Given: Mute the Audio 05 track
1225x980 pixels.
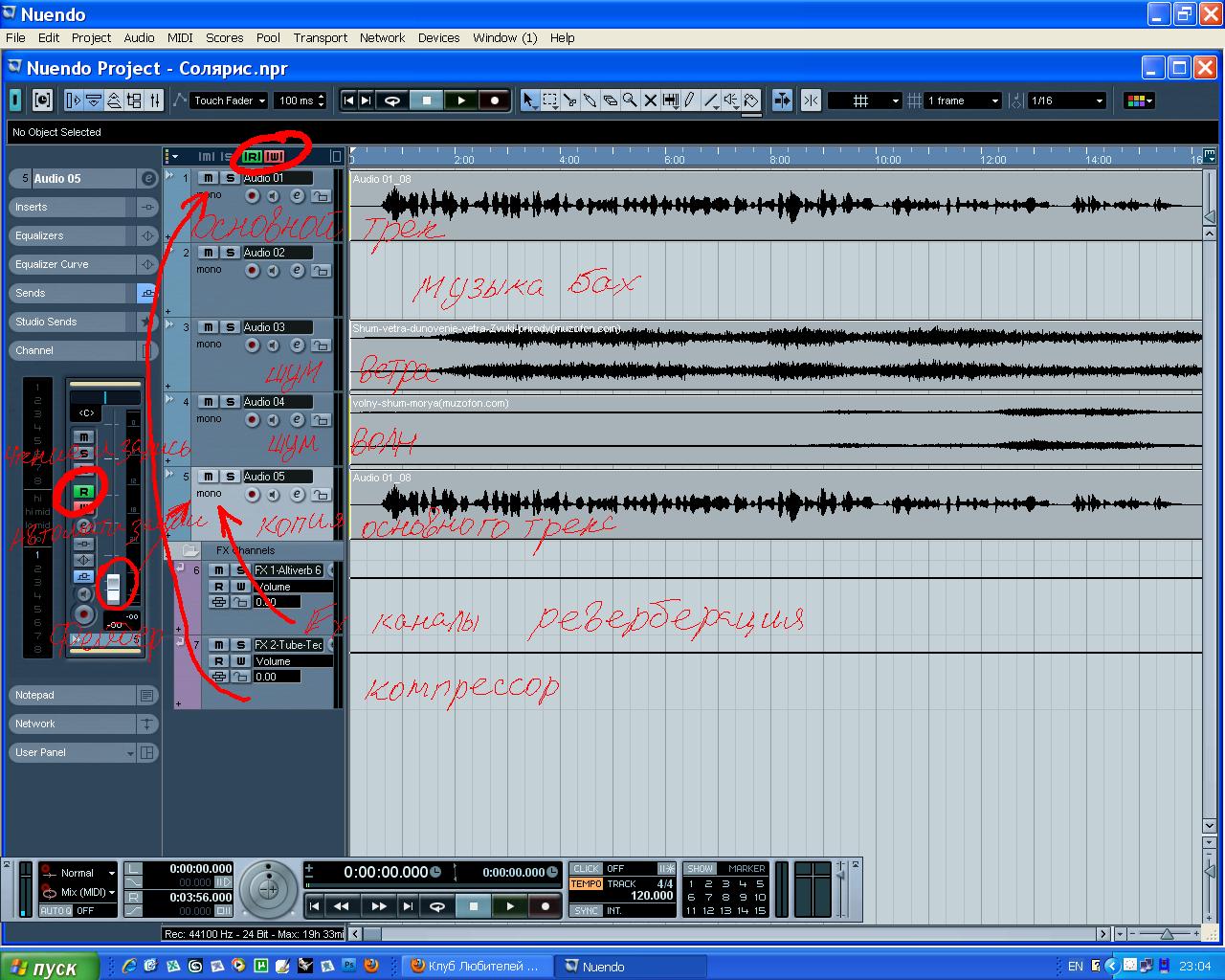Looking at the screenshot, I should (x=208, y=477).
